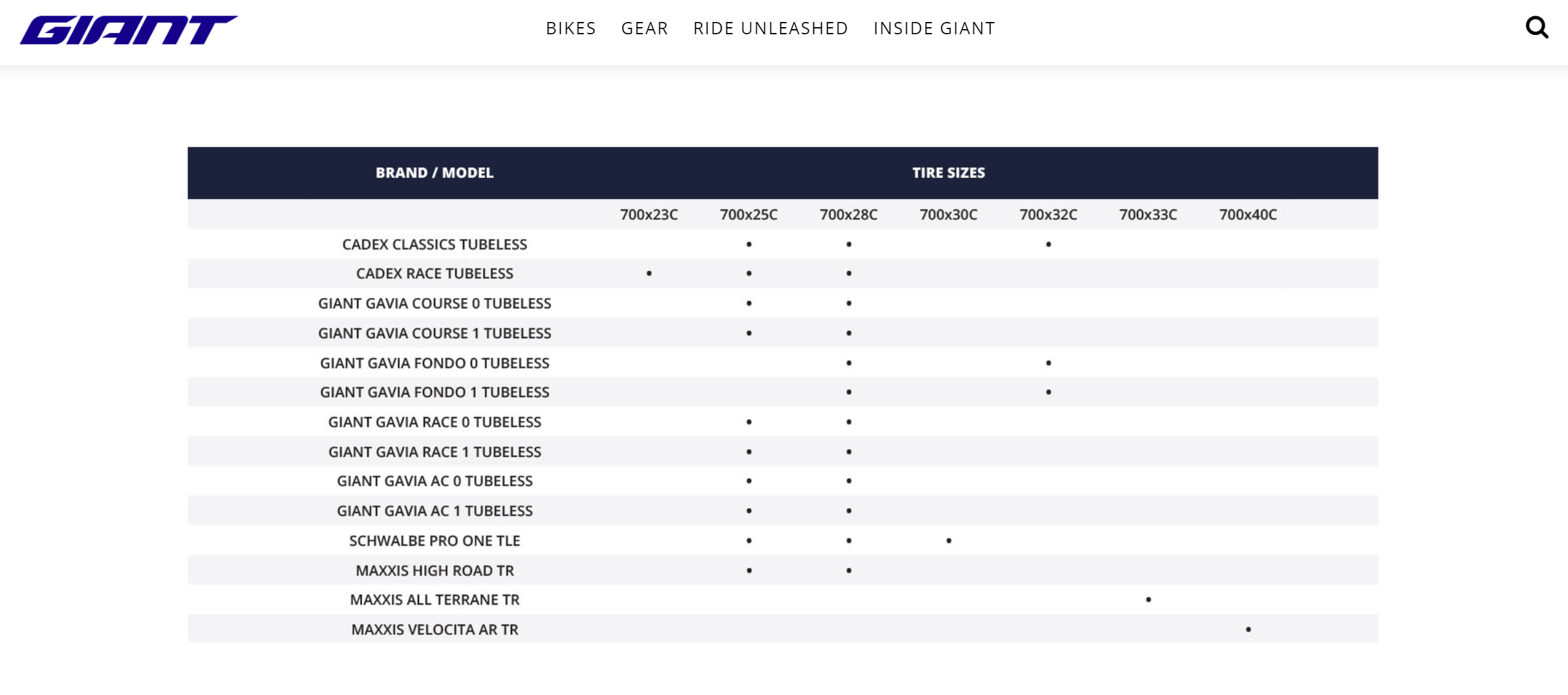
Task: Click the 700x25C dot for GAVIA COURSE 0
Action: click(x=749, y=303)
